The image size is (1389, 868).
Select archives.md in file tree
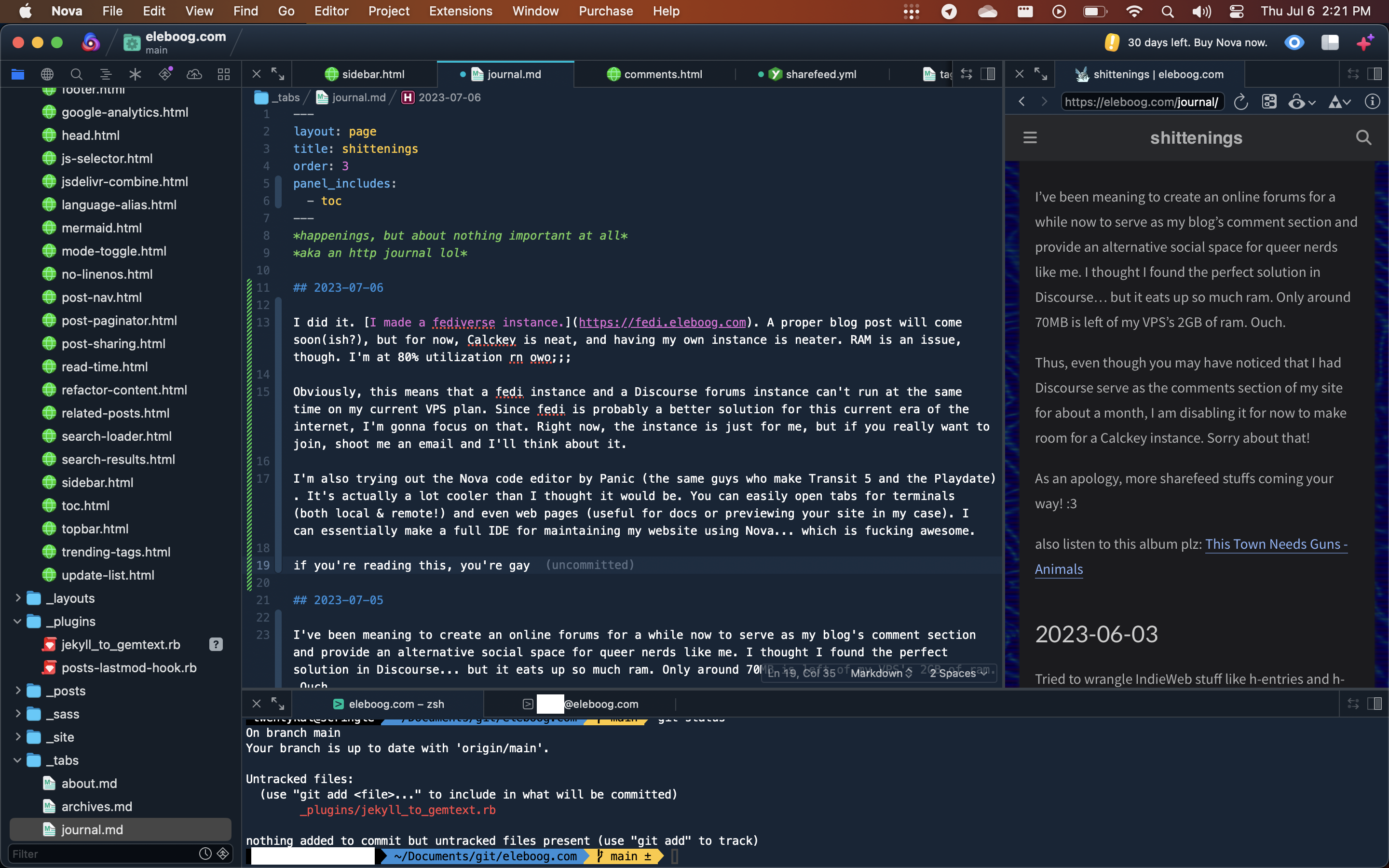click(x=96, y=807)
